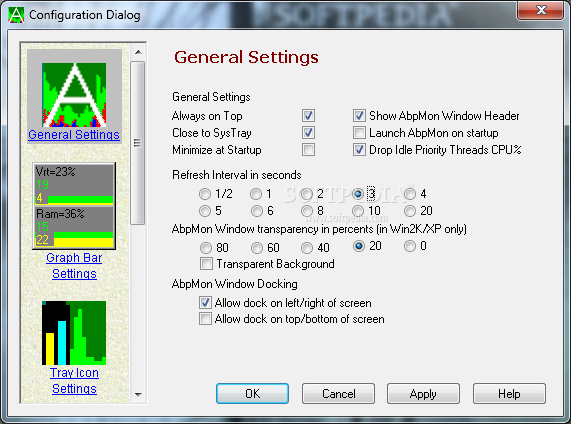Screen dimensions: 571x424
Task: Open the General Settings link
Action: click(74, 135)
